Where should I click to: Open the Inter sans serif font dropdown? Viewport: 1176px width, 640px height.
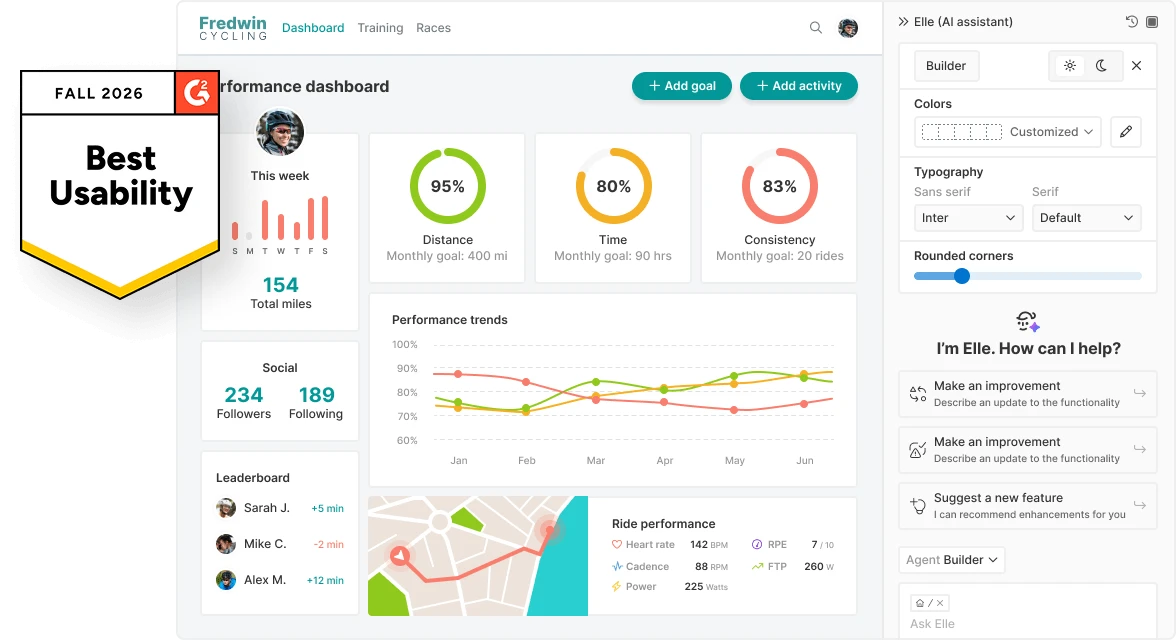point(968,218)
